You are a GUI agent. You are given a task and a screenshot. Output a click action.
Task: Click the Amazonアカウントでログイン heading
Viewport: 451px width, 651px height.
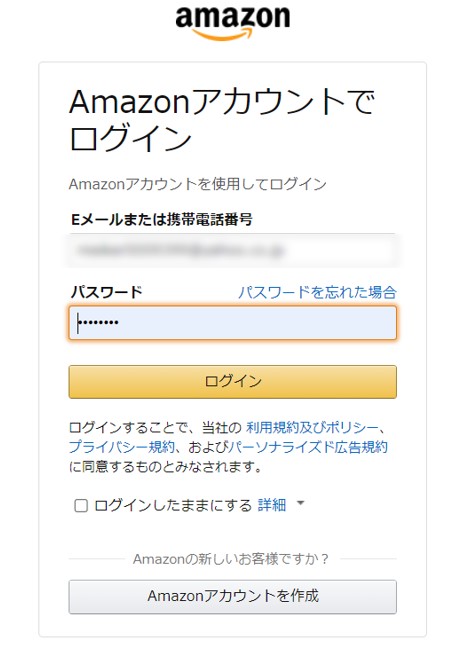pyautogui.click(x=222, y=120)
